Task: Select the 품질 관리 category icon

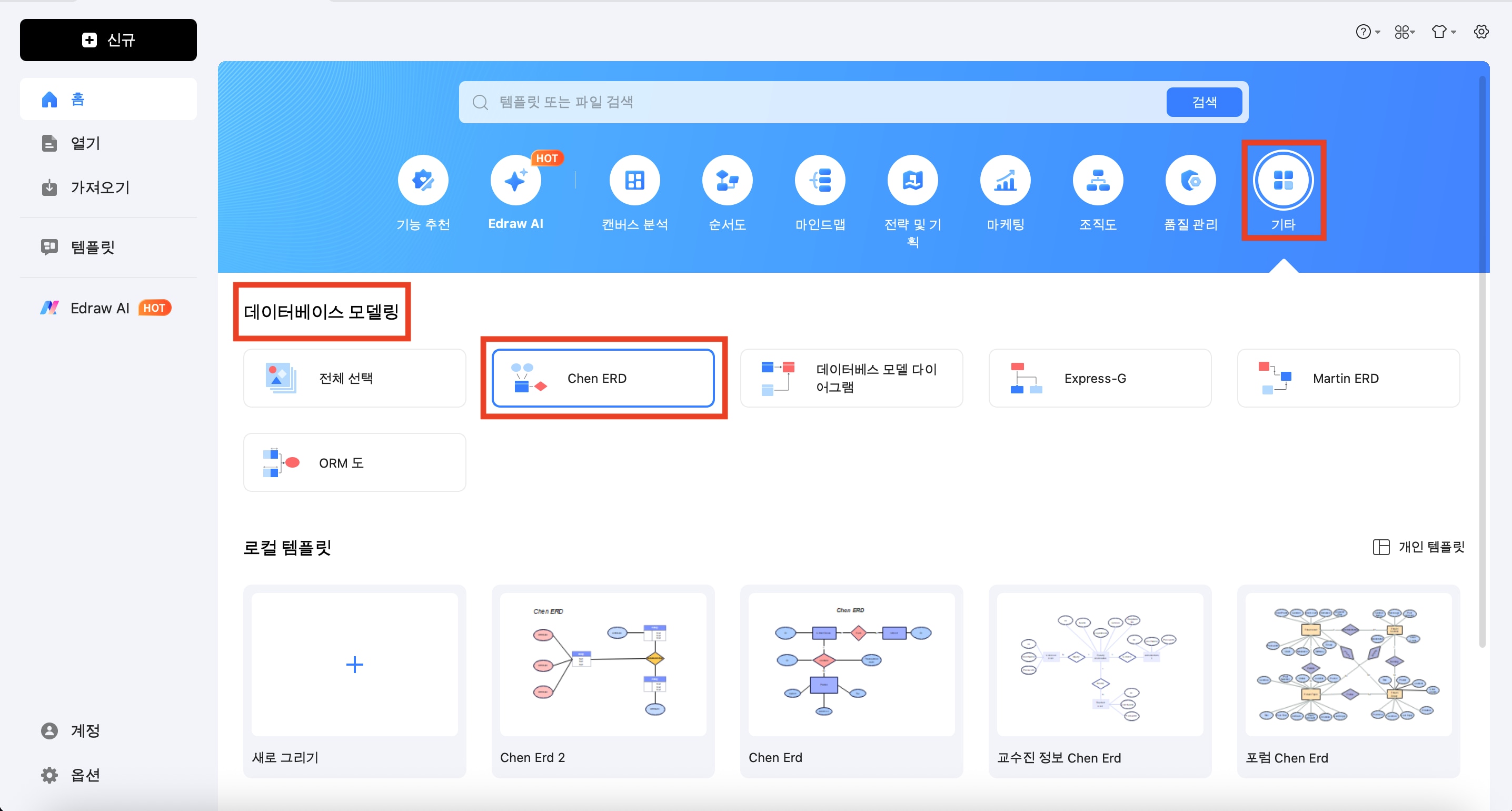Action: pyautogui.click(x=1190, y=180)
